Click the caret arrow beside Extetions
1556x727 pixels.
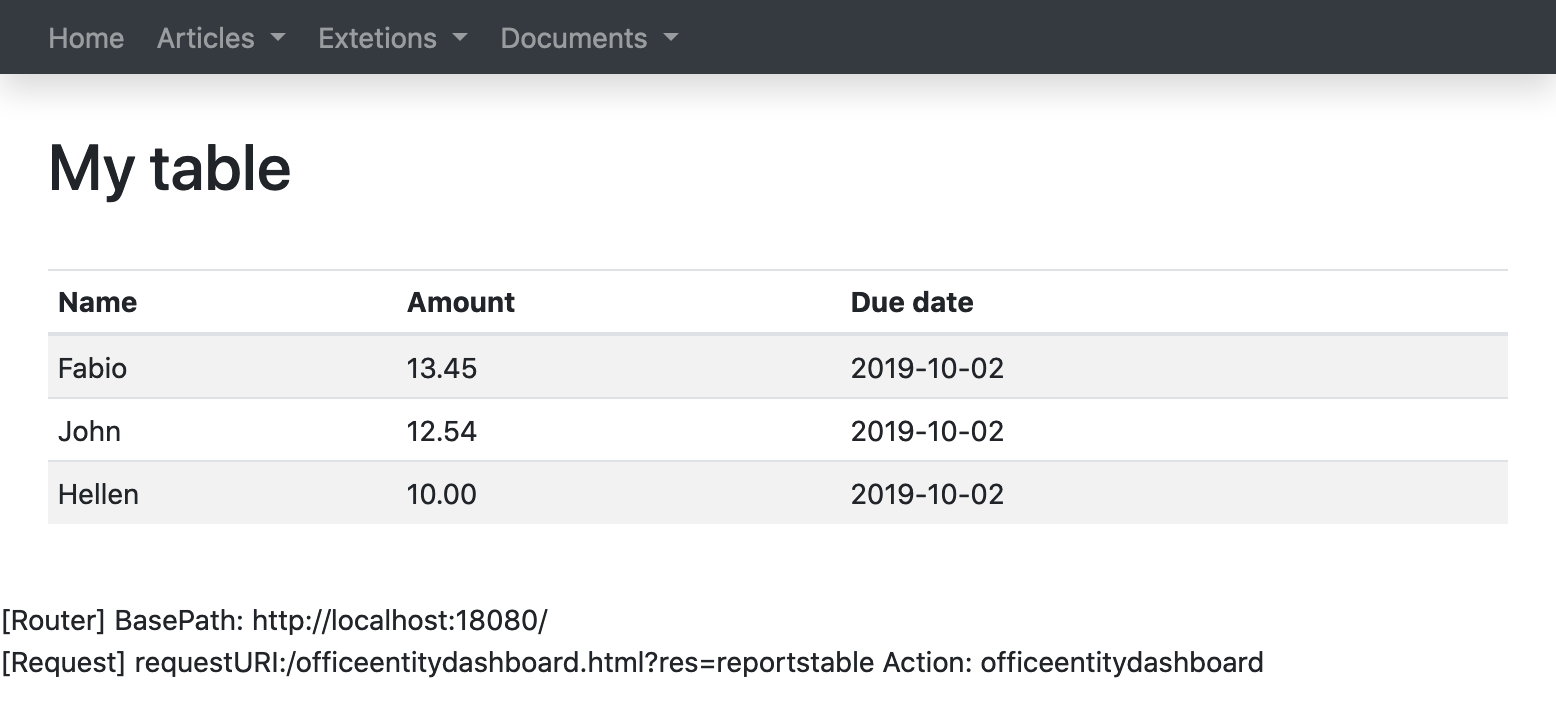(460, 38)
